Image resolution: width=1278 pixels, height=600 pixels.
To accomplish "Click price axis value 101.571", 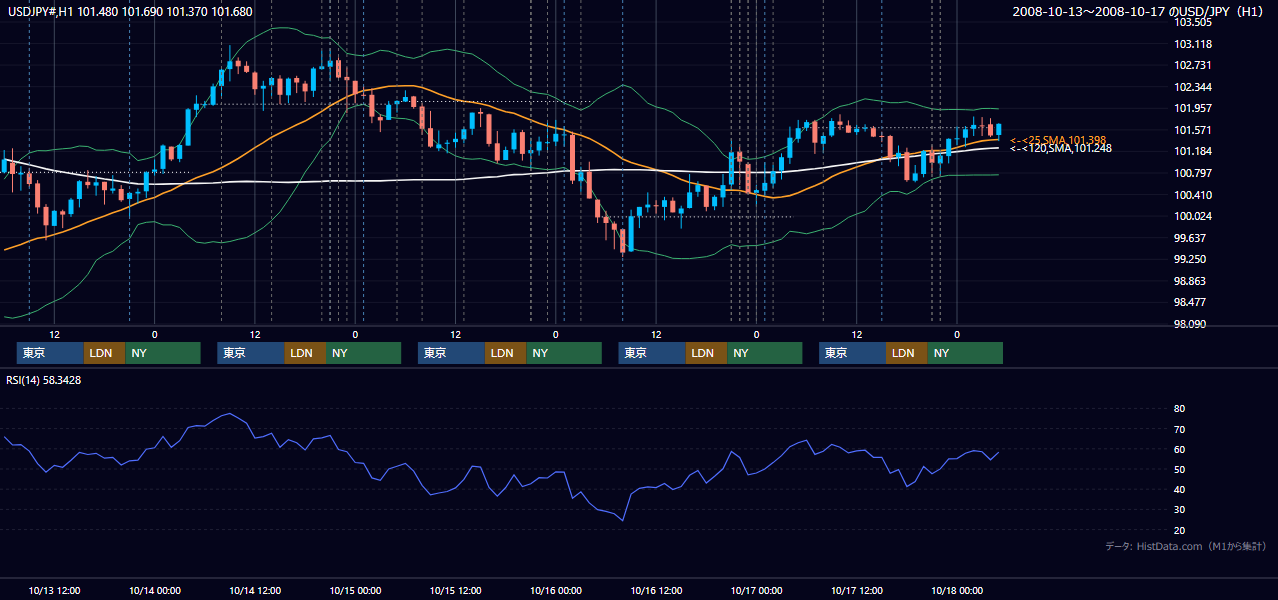I will [1193, 130].
